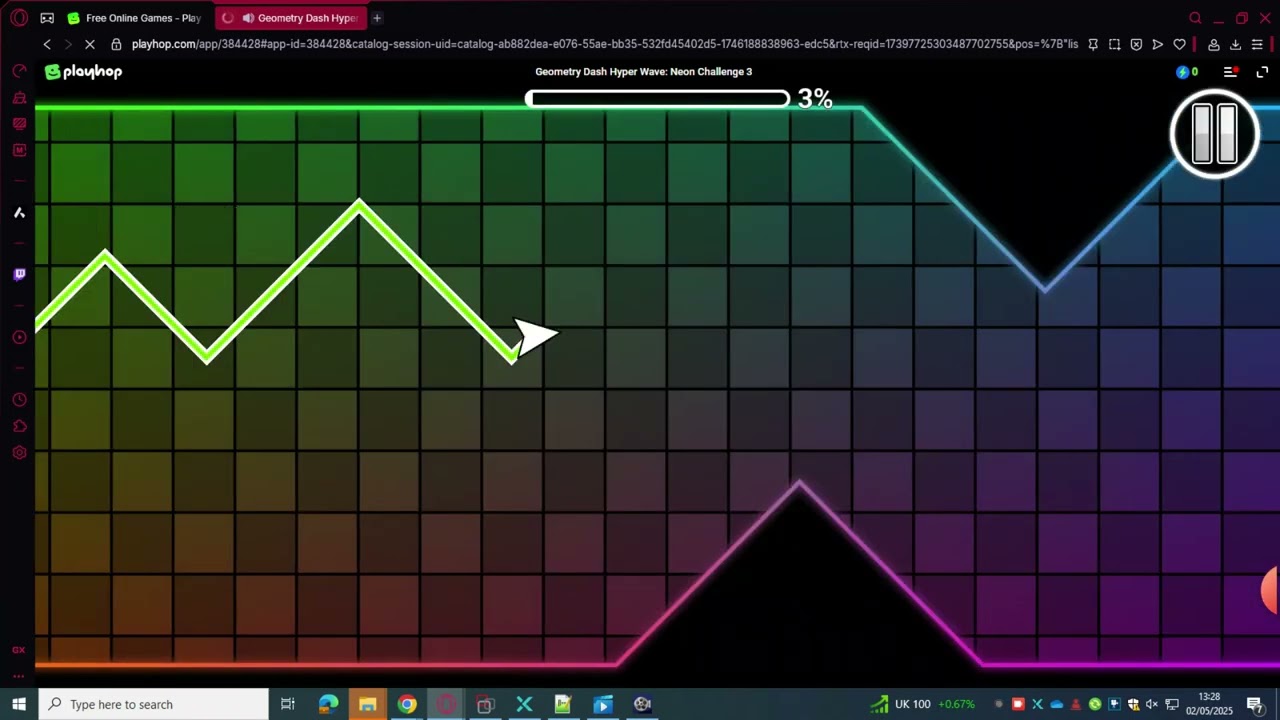Open Twitch in the Opera sidebar
The width and height of the screenshot is (1280, 720).
point(19,274)
